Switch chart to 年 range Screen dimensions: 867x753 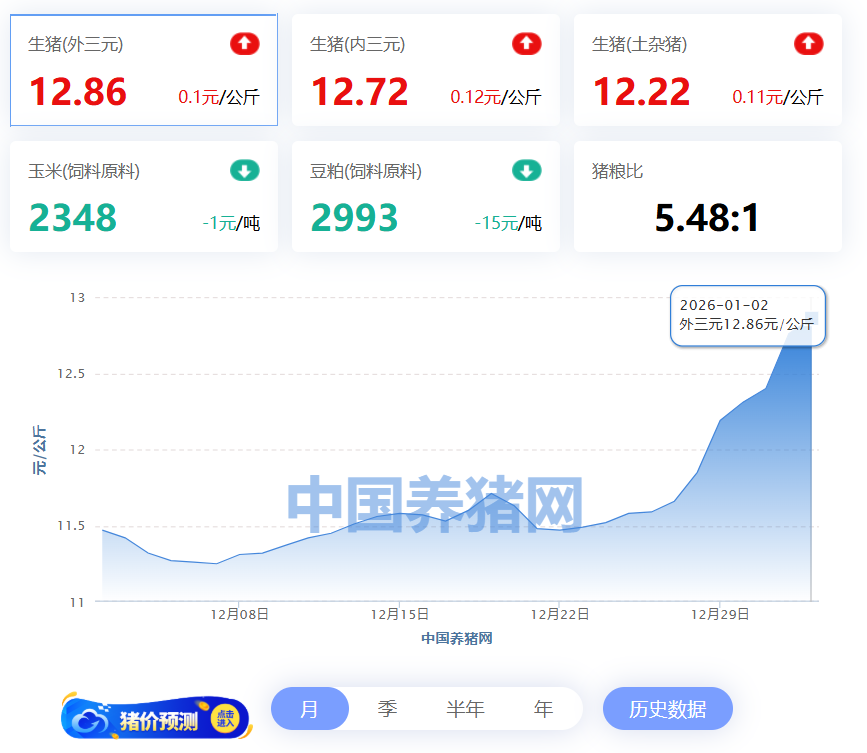[x=543, y=709]
